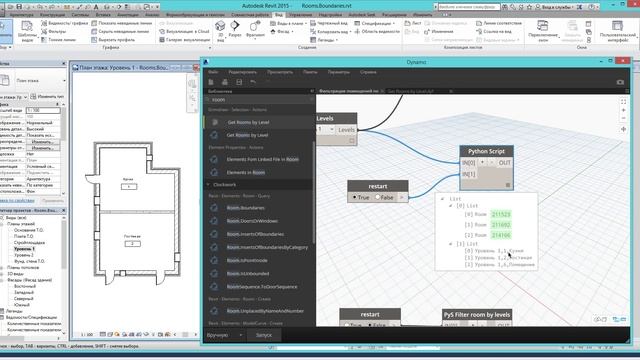Click the Изменения tool in the ribbon
This screenshot has width=640, height=360.
coord(439,31)
